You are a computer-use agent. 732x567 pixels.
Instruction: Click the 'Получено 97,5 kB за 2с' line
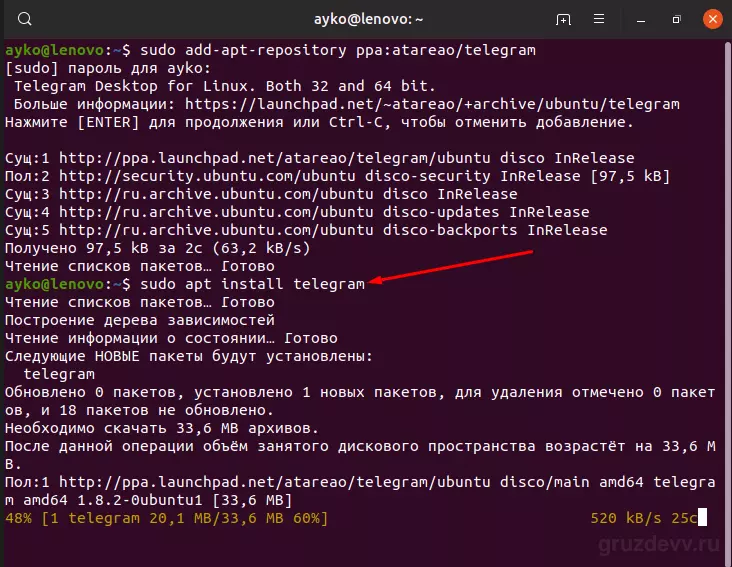pos(157,248)
